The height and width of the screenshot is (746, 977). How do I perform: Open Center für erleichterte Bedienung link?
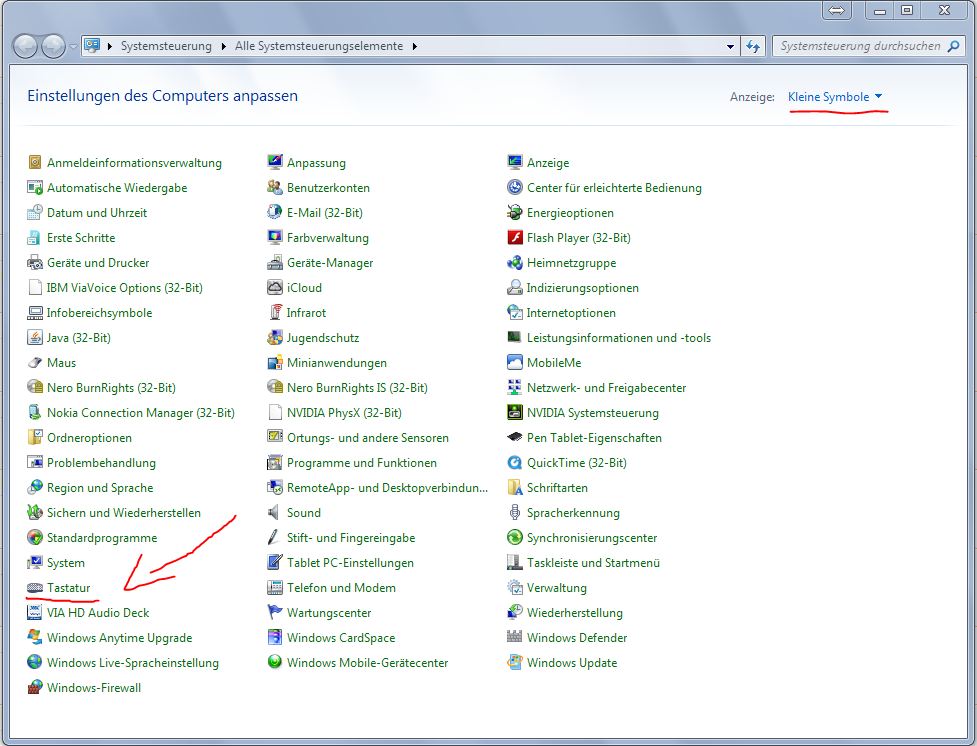[x=614, y=188]
